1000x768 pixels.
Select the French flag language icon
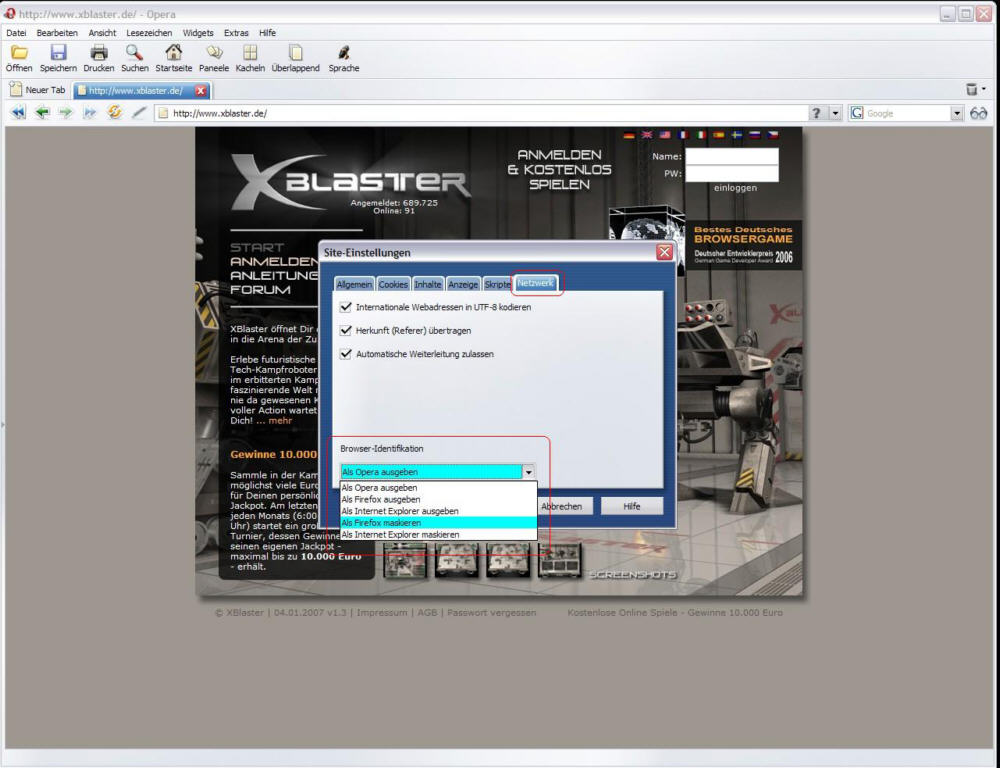pyautogui.click(x=683, y=135)
